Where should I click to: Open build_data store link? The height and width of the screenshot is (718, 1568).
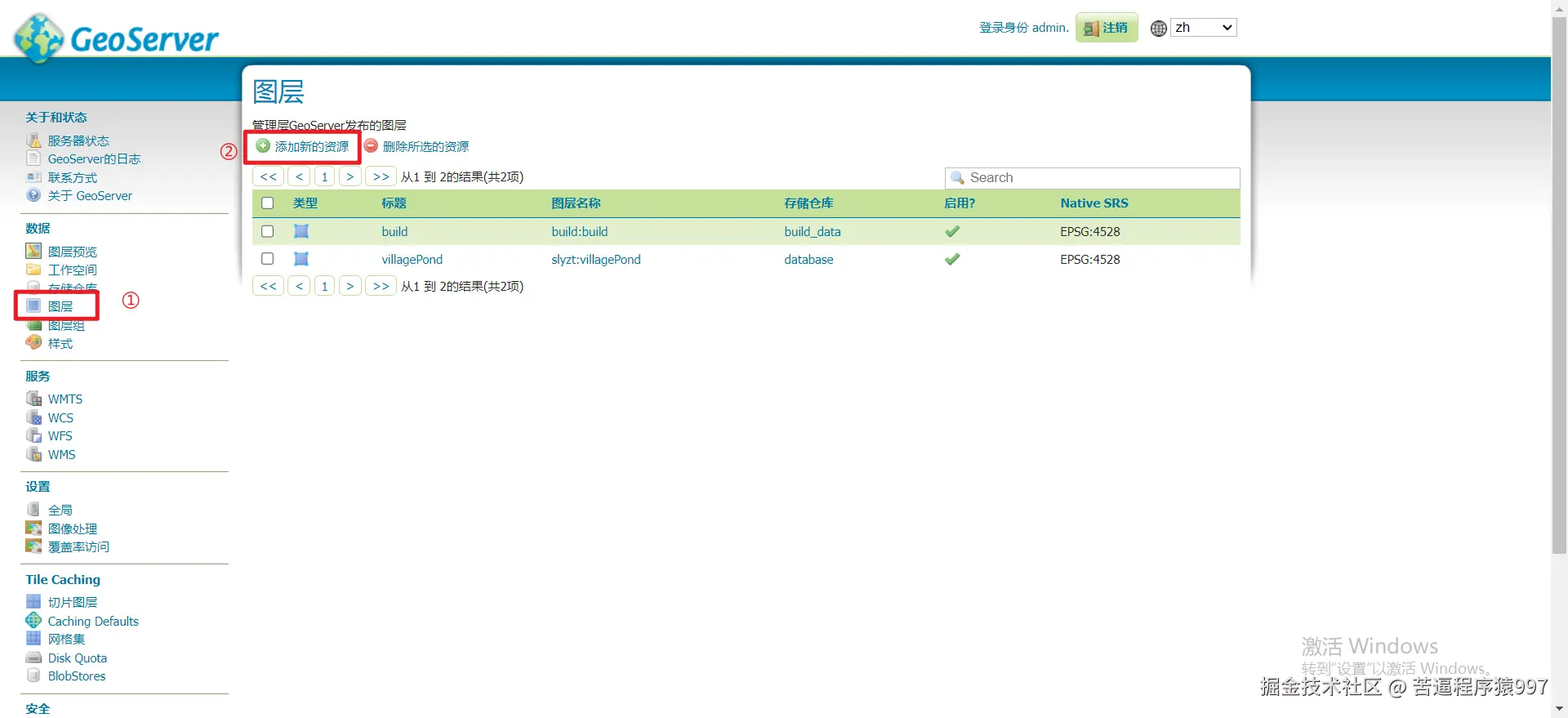tap(813, 231)
